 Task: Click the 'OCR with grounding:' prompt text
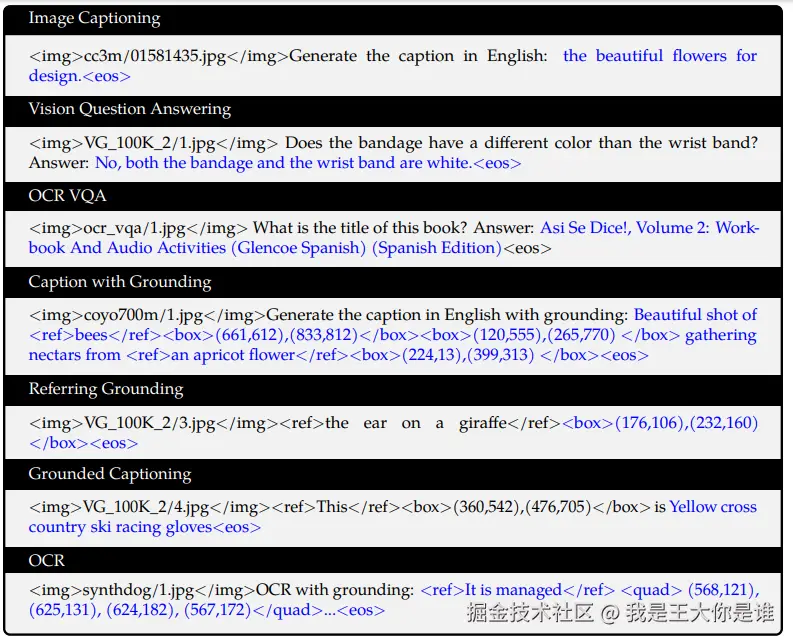pos(335,590)
